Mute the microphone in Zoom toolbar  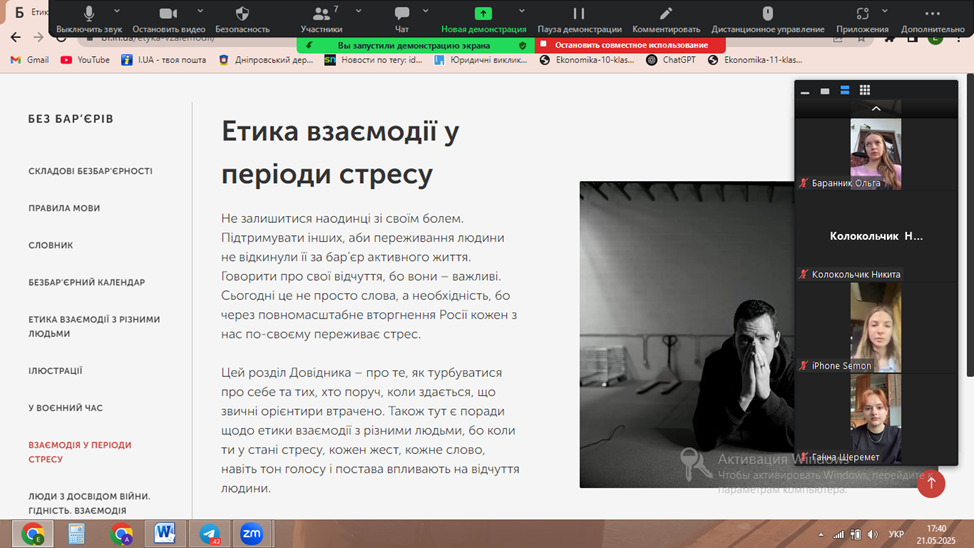pyautogui.click(x=89, y=19)
